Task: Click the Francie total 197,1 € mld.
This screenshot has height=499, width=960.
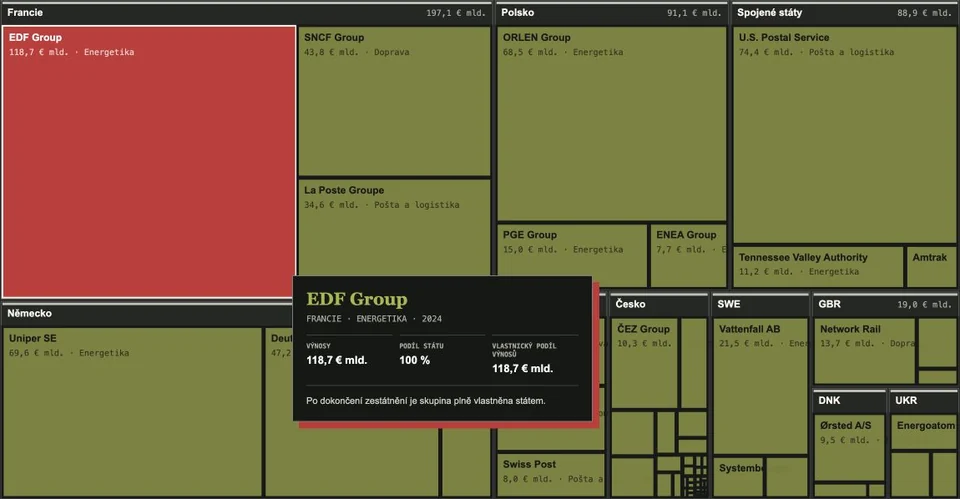Action: (456, 13)
